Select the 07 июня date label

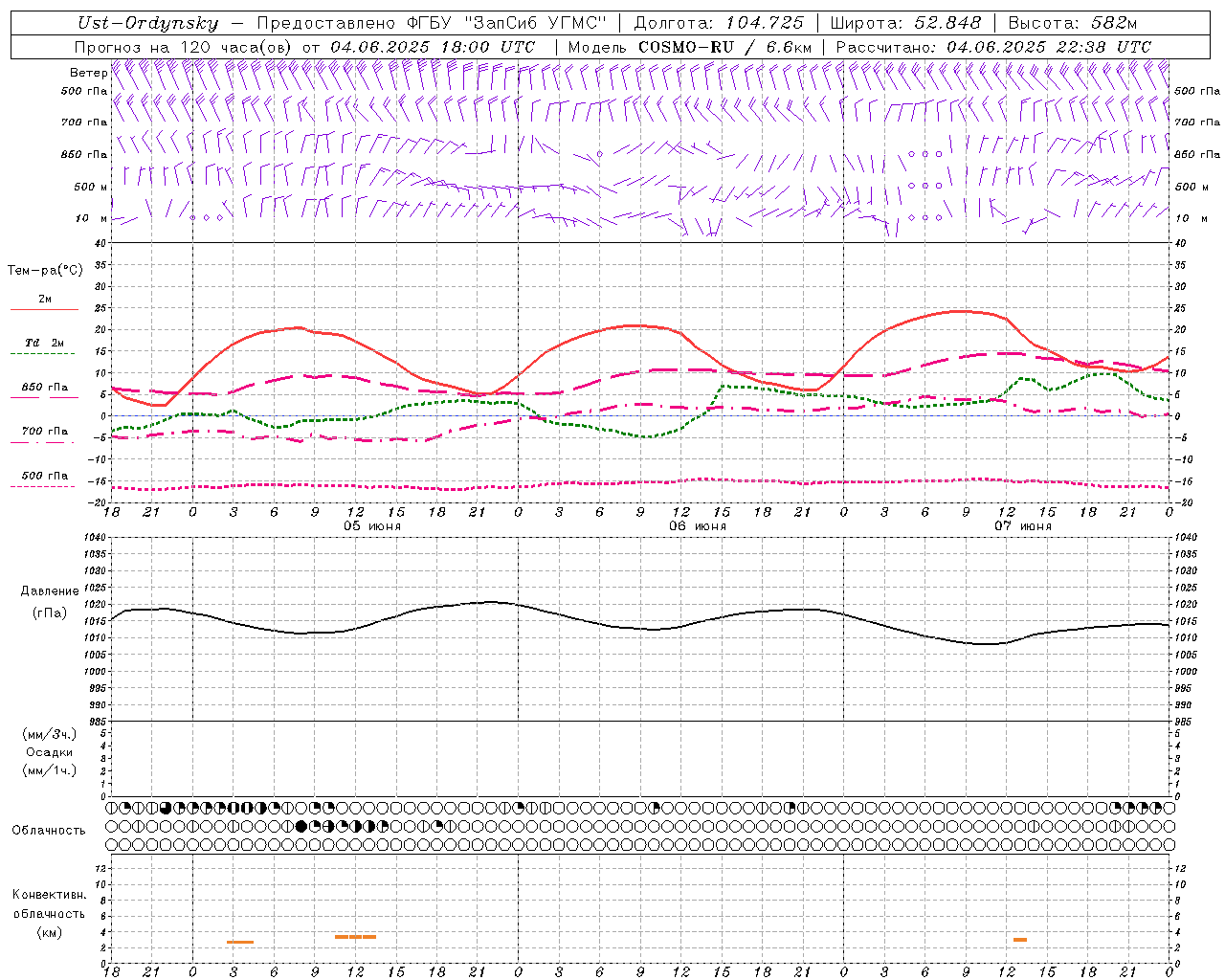pos(1022,526)
